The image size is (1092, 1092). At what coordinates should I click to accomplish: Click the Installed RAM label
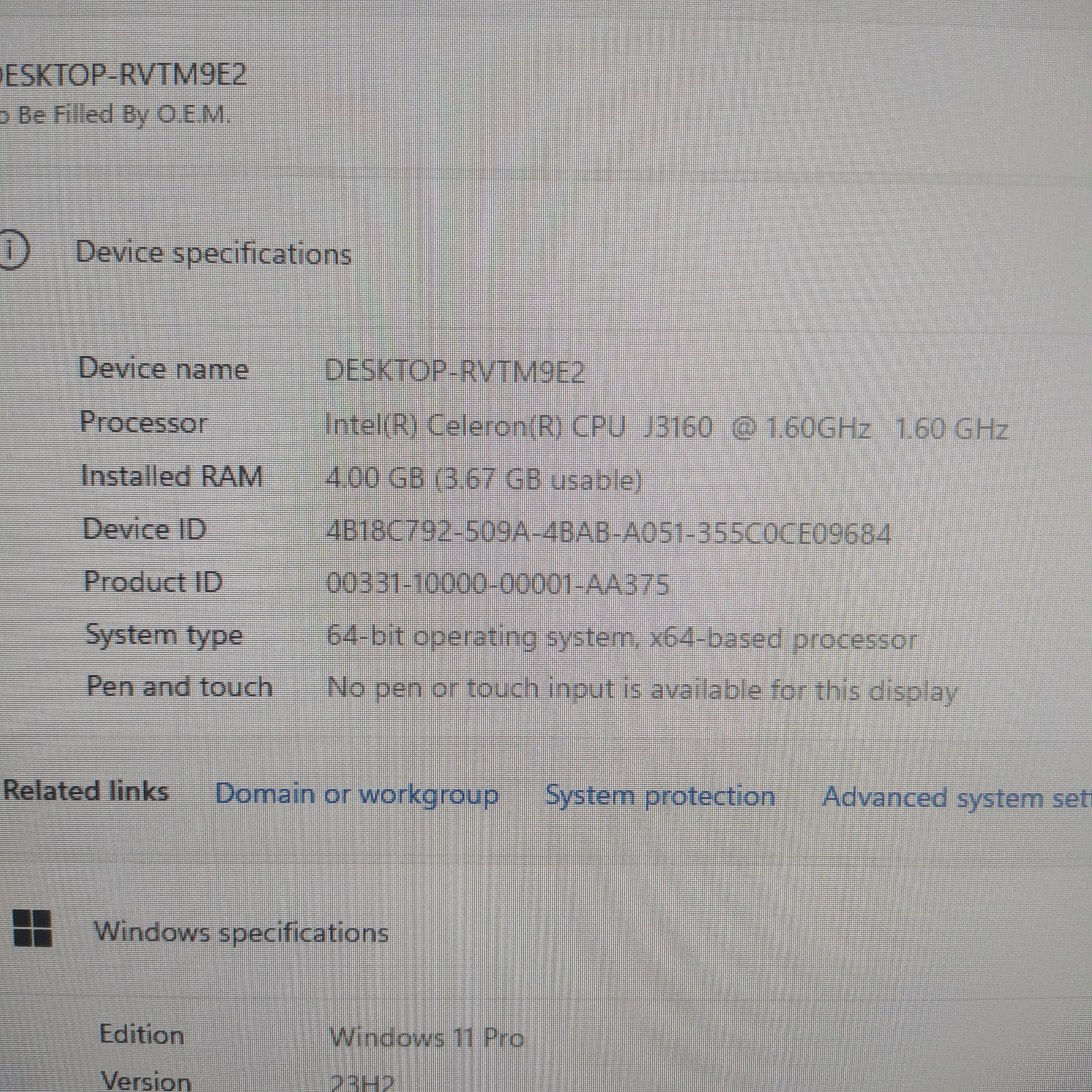(172, 476)
